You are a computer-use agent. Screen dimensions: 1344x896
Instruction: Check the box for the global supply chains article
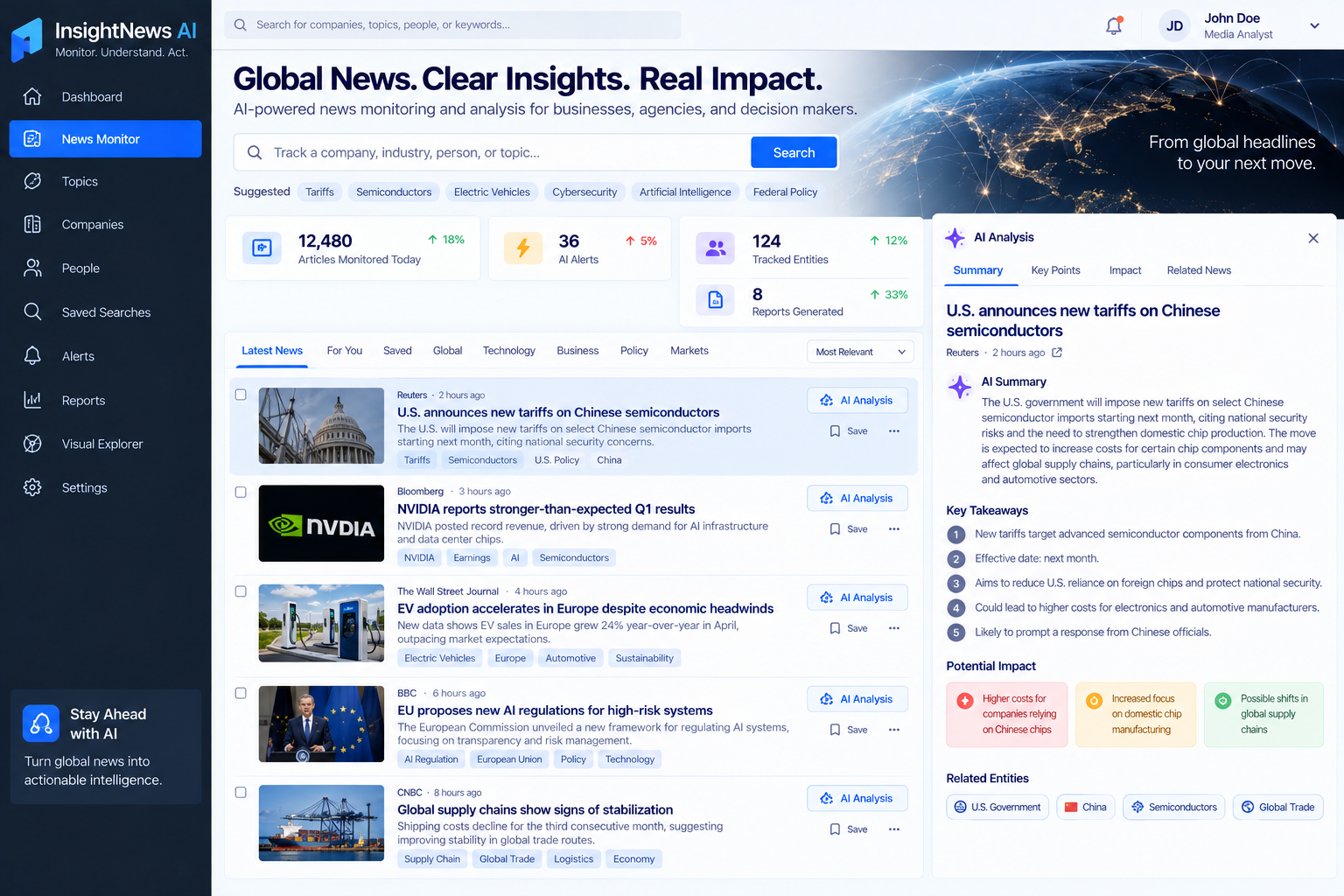coord(241,793)
